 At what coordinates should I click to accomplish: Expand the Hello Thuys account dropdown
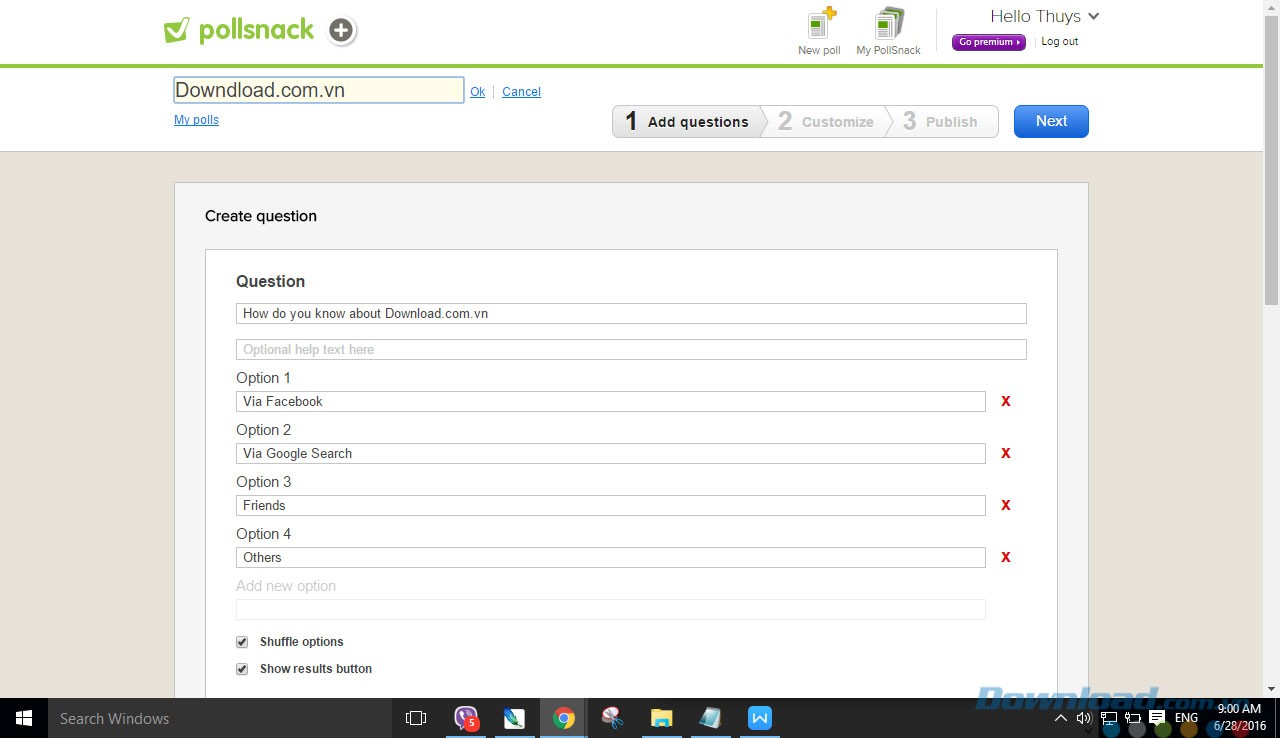1093,16
